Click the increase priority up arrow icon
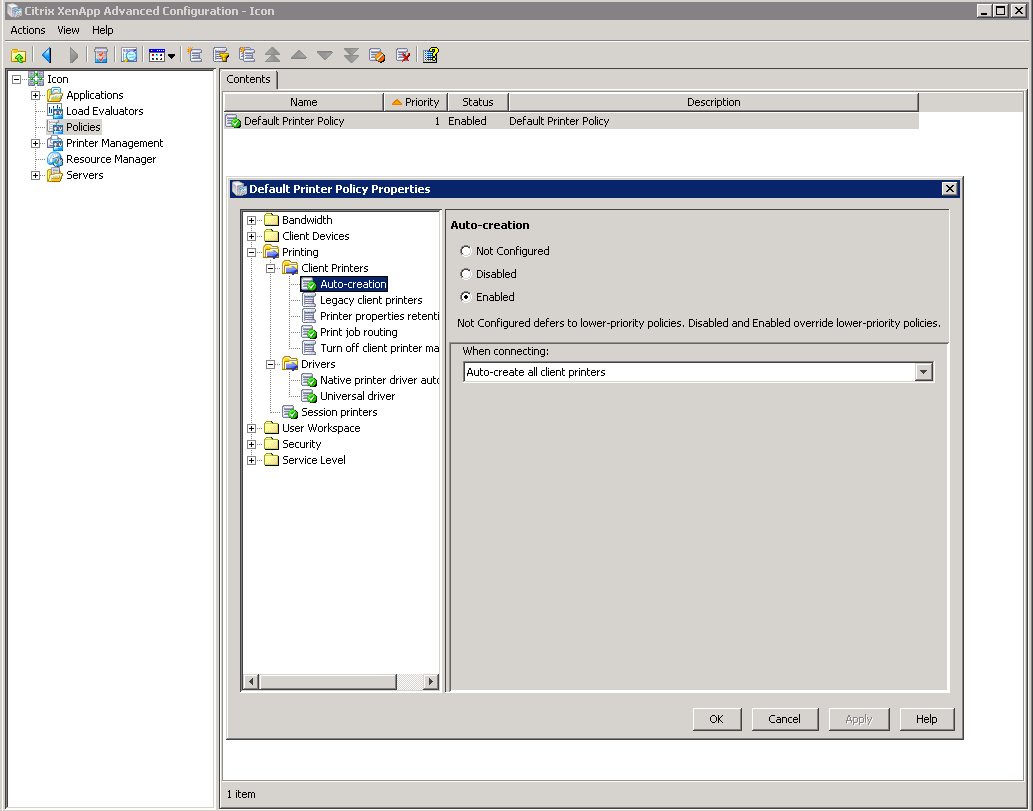The width and height of the screenshot is (1033, 811). pos(298,55)
